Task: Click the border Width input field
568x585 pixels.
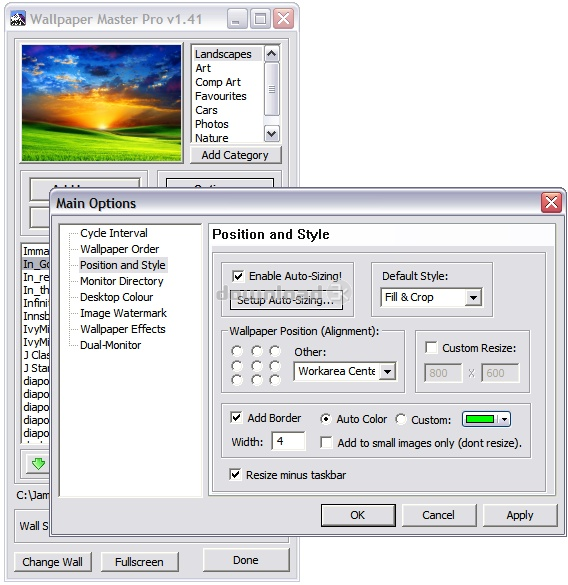Action: pos(288,441)
